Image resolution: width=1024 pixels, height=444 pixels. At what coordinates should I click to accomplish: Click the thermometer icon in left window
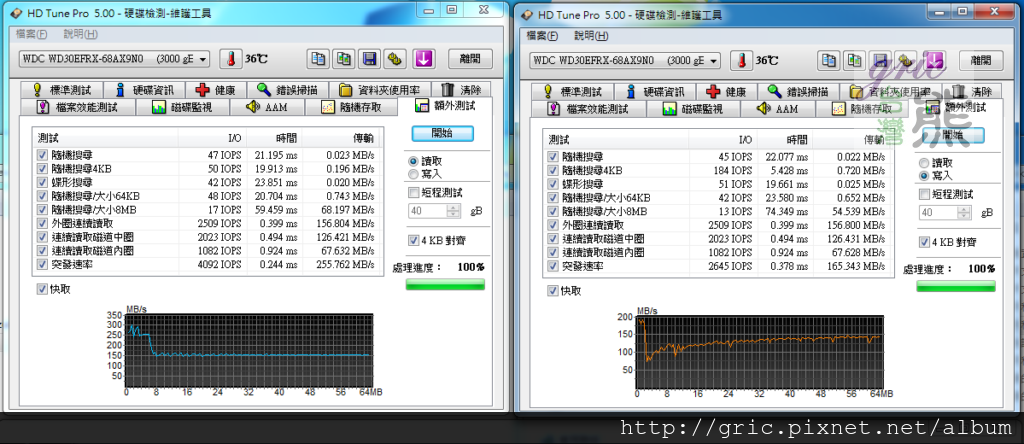coord(231,59)
